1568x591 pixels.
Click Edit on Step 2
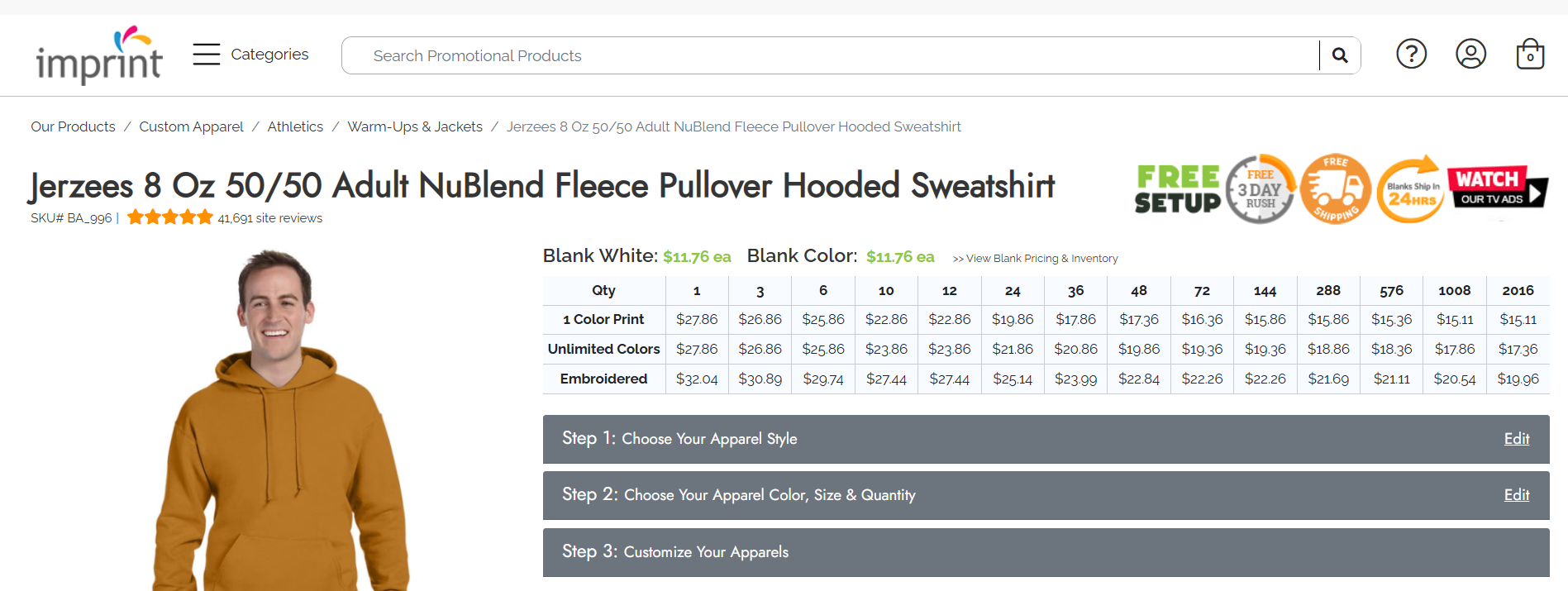[x=1517, y=494]
